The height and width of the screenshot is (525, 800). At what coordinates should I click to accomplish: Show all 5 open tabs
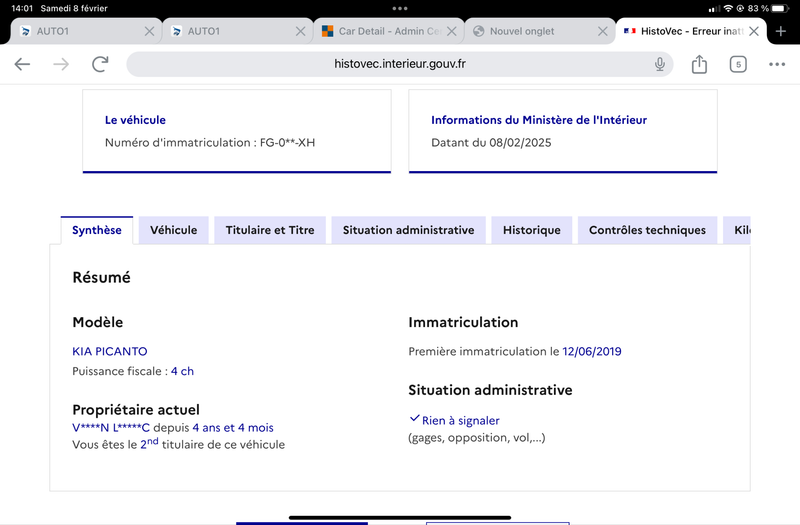point(738,64)
